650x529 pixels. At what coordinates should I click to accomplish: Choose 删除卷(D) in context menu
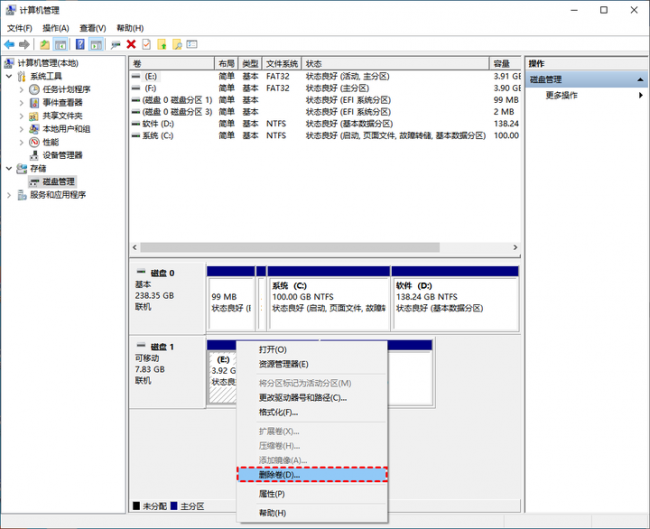(x=312, y=475)
